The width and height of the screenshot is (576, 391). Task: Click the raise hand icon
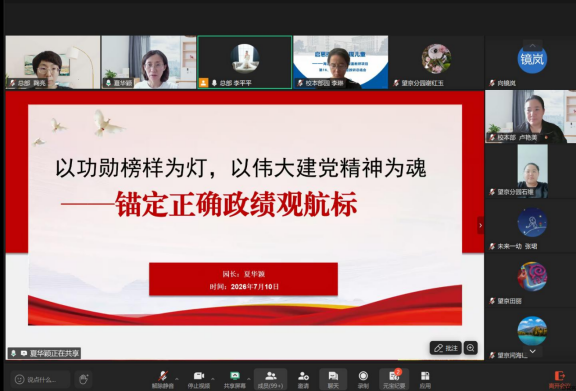(83, 379)
